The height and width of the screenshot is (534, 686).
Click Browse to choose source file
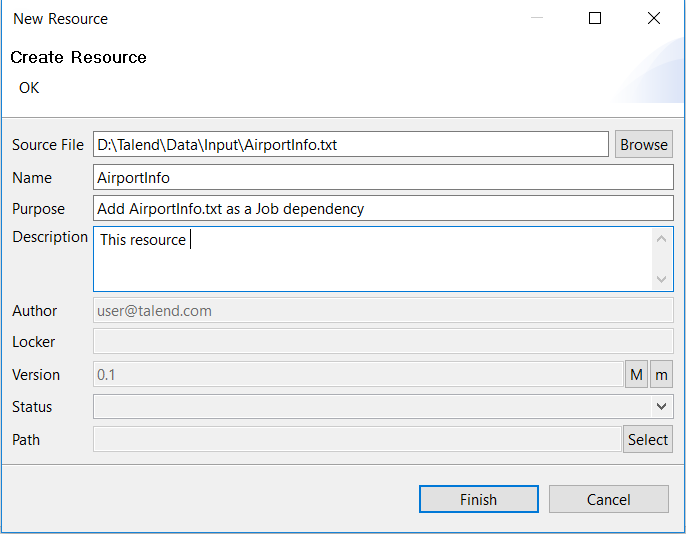tap(643, 145)
